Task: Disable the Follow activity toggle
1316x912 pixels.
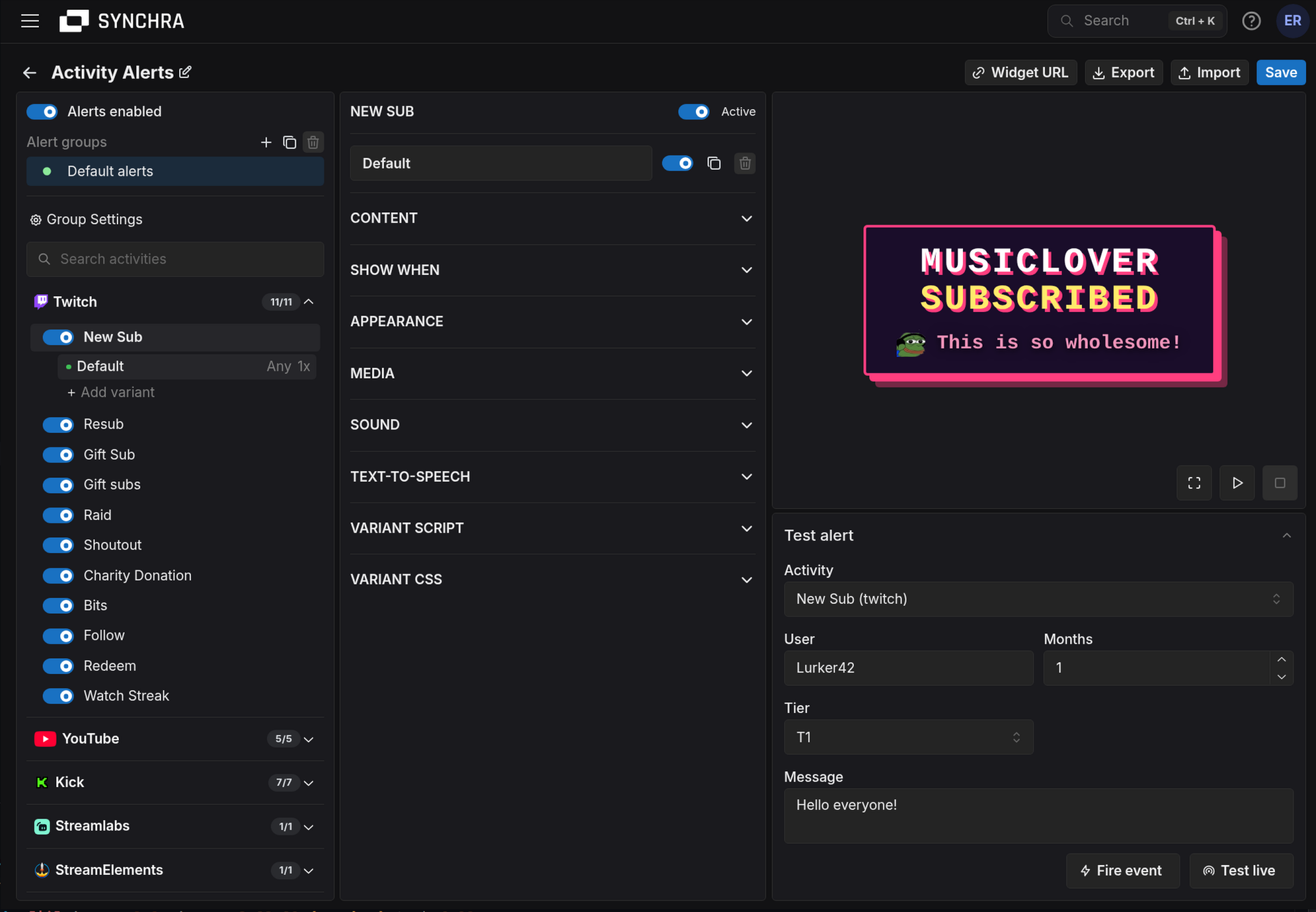Action: click(x=58, y=636)
